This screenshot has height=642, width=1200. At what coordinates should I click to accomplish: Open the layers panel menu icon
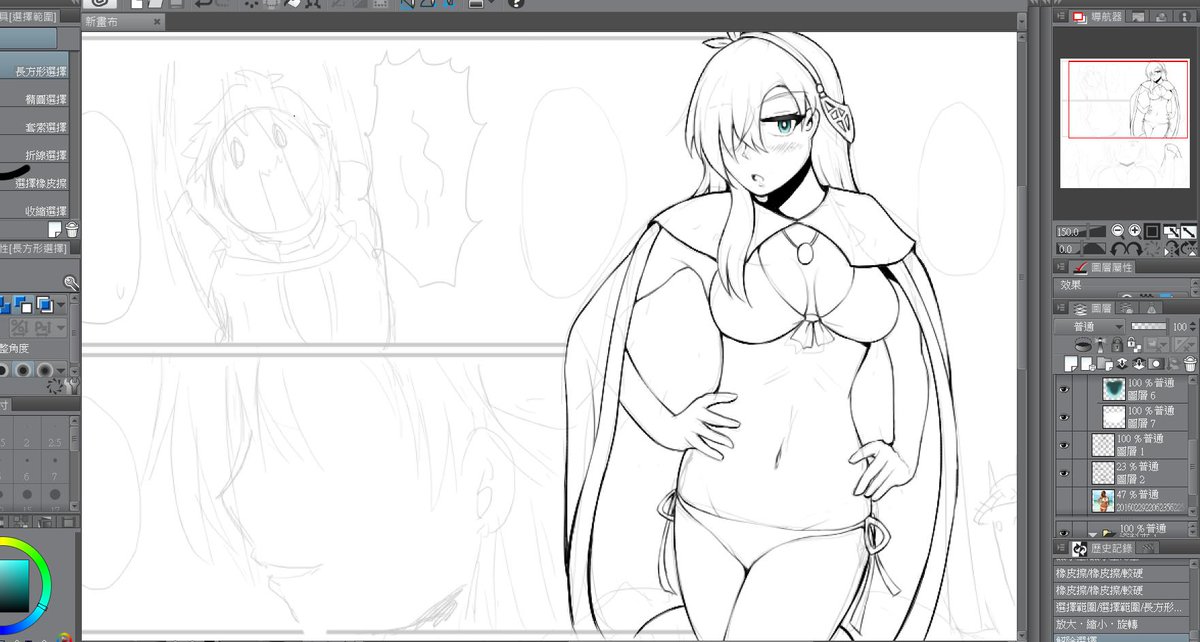click(x=1062, y=309)
